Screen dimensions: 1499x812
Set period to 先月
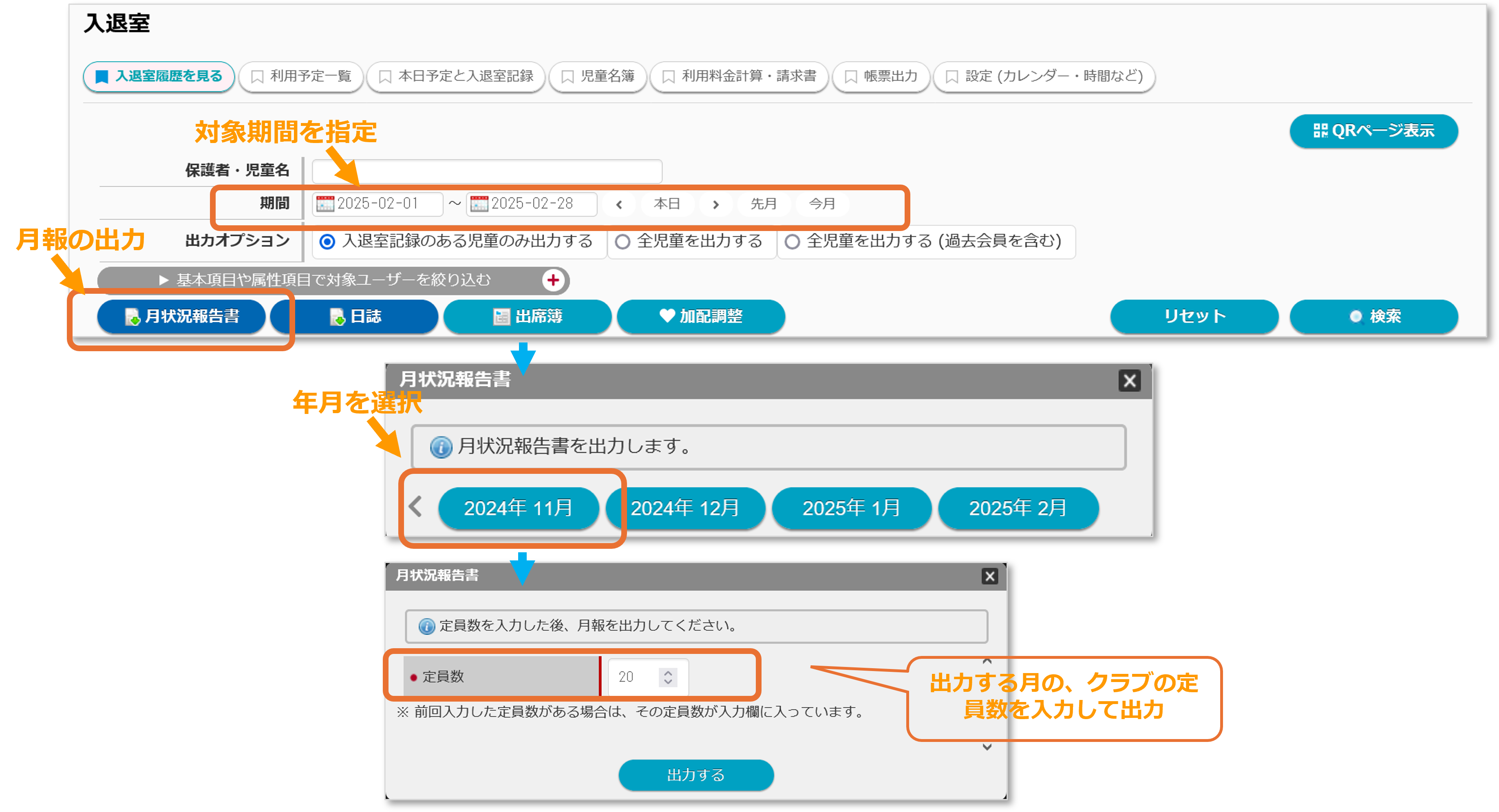point(764,204)
